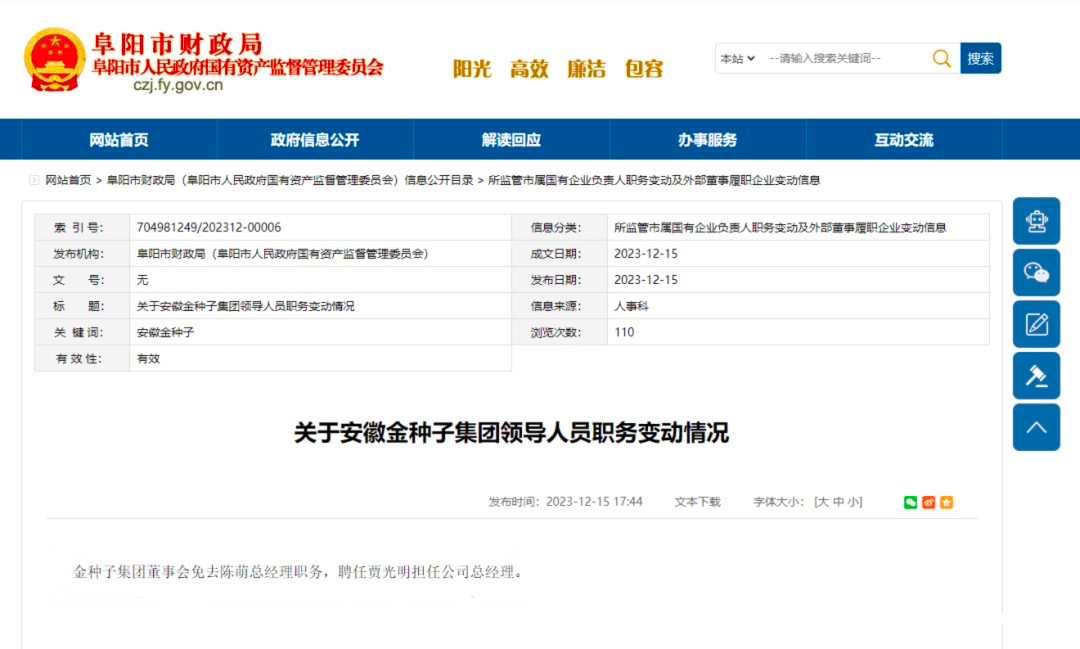Image resolution: width=1080 pixels, height=649 pixels.
Task: Open 互动交流 navigation item
Action: point(903,140)
